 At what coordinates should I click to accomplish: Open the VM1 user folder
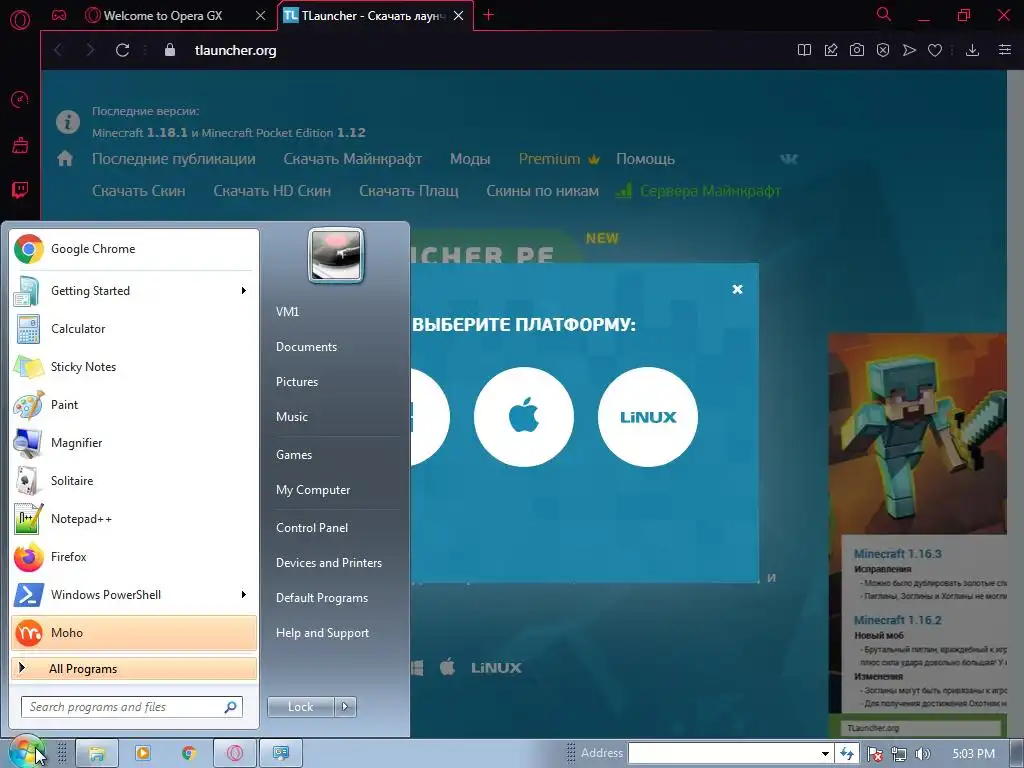tap(287, 312)
